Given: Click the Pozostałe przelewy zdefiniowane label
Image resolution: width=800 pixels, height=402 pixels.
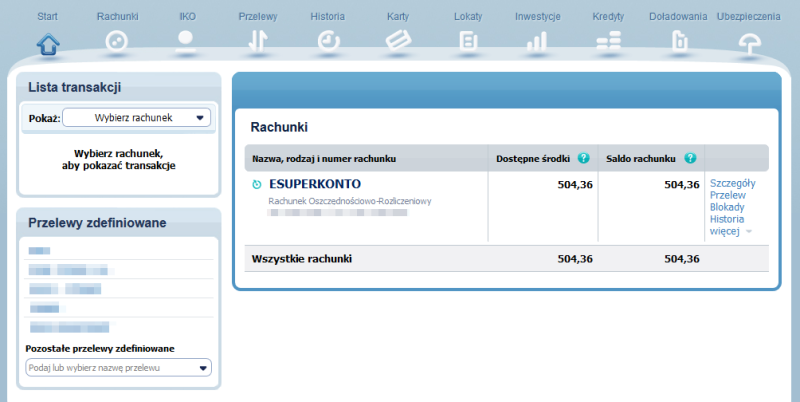Looking at the screenshot, I should 100,349.
